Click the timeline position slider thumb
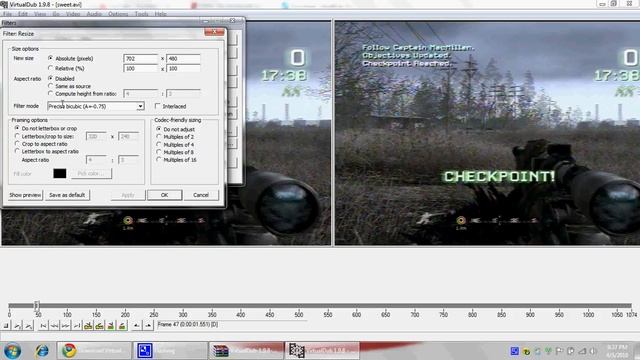Screen dimensions: 640x360 pyautogui.click(x=36, y=305)
